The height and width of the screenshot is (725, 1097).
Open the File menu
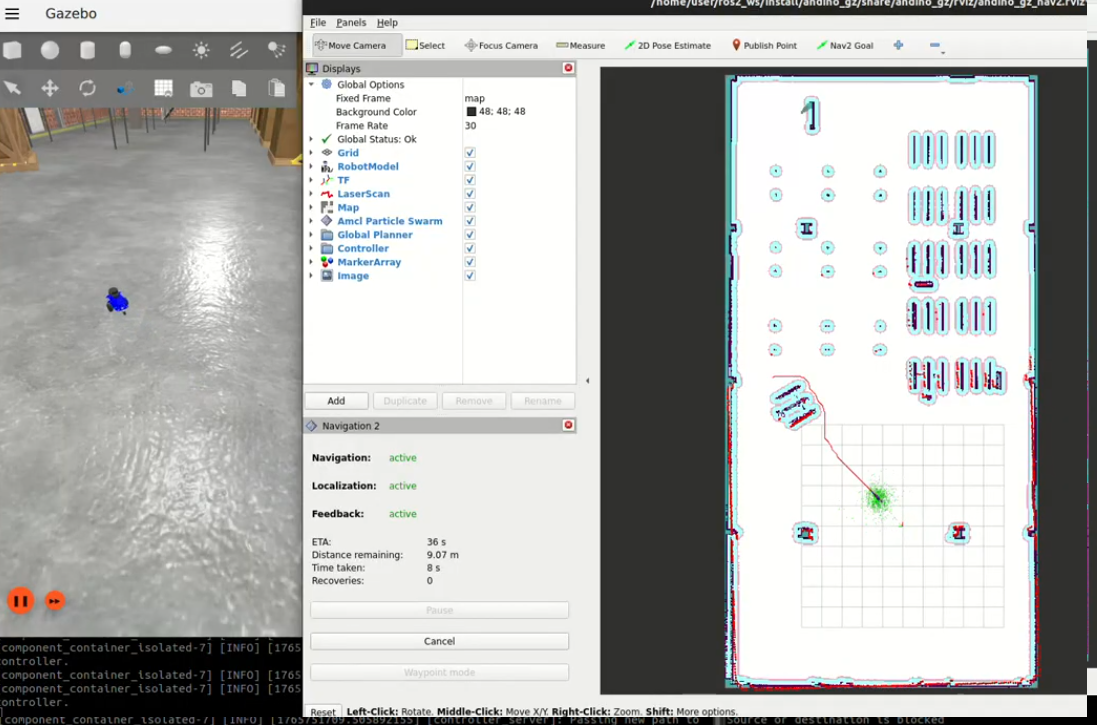pyautogui.click(x=318, y=22)
